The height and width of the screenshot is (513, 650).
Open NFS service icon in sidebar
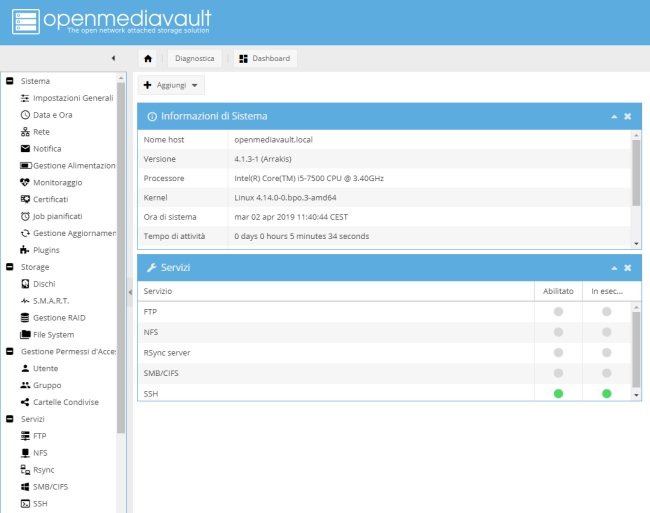coord(25,453)
